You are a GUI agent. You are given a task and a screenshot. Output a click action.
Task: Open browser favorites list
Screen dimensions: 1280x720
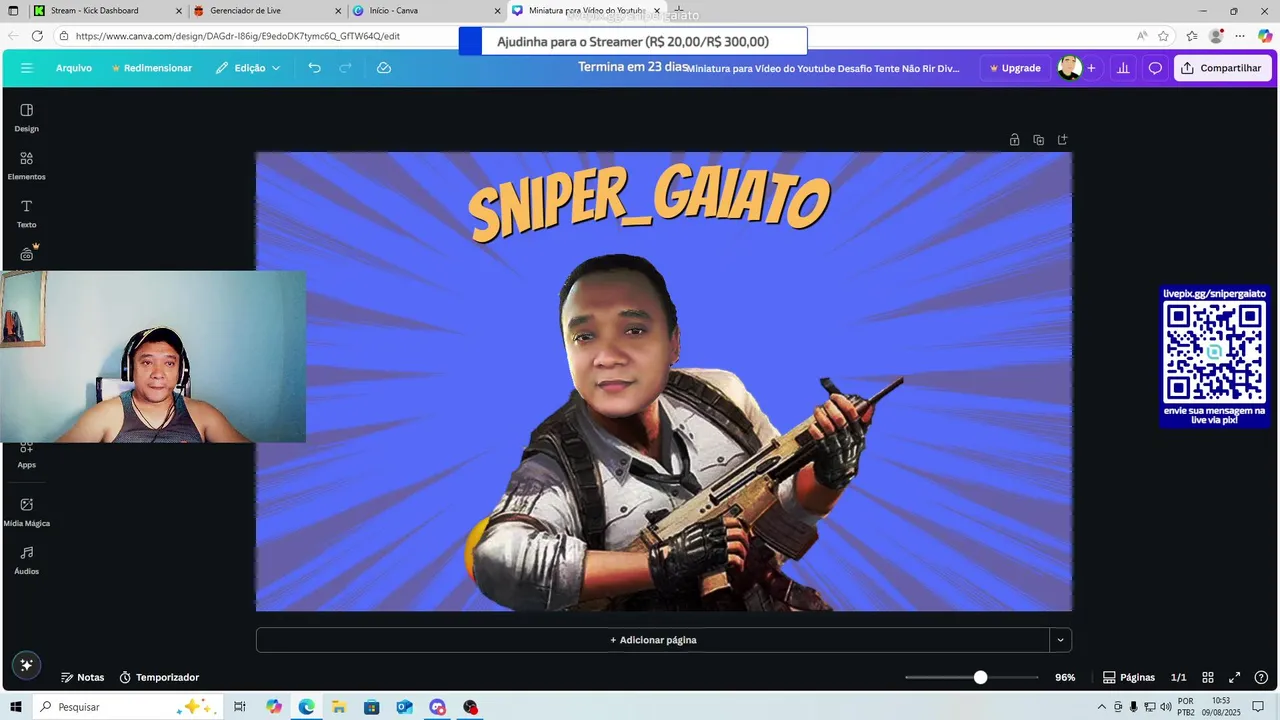click(1192, 36)
